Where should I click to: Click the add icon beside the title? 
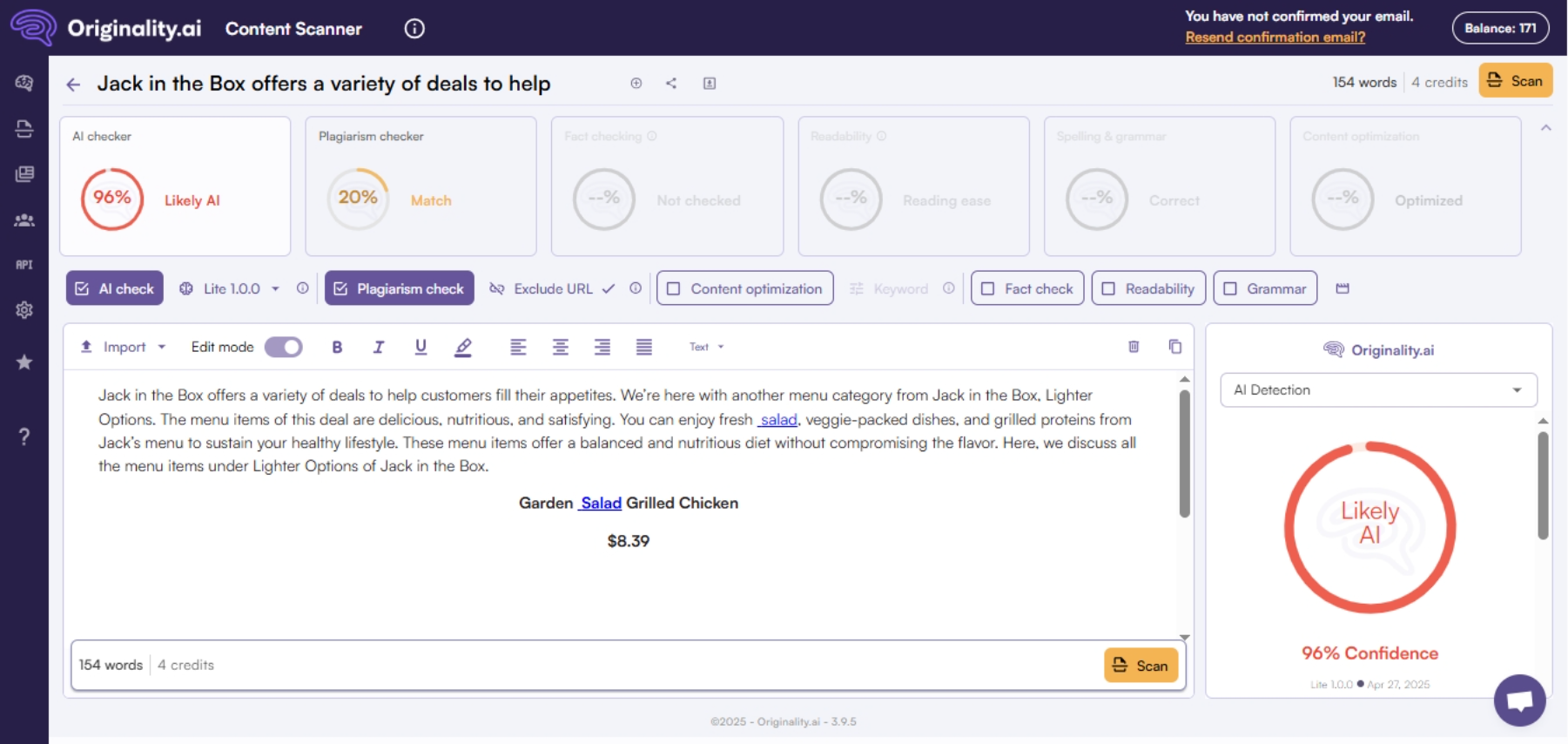click(636, 84)
